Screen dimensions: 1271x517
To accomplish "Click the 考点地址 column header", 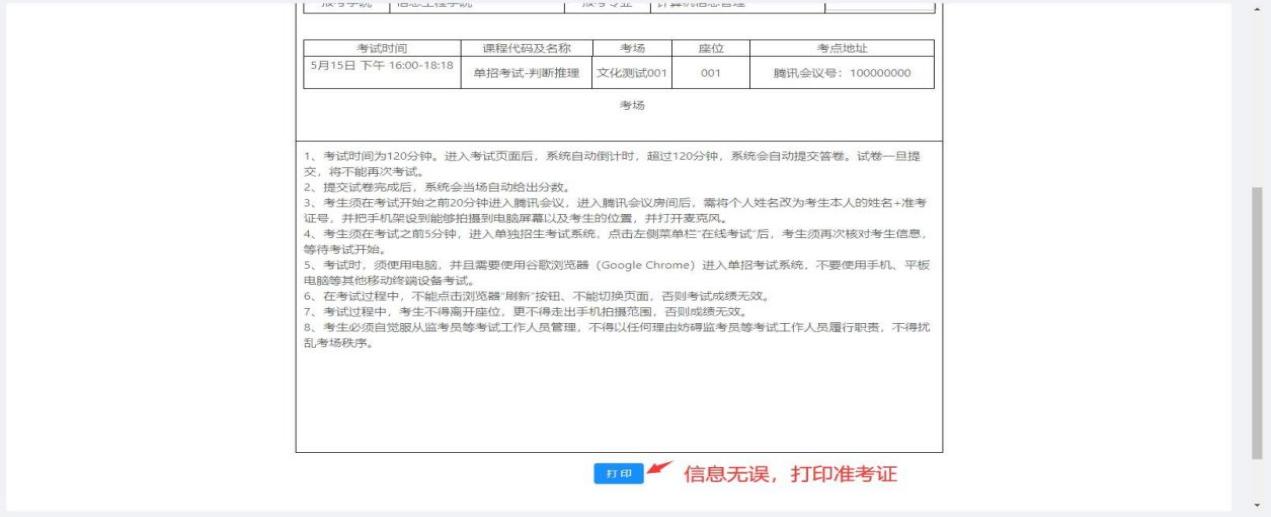I will [841, 48].
